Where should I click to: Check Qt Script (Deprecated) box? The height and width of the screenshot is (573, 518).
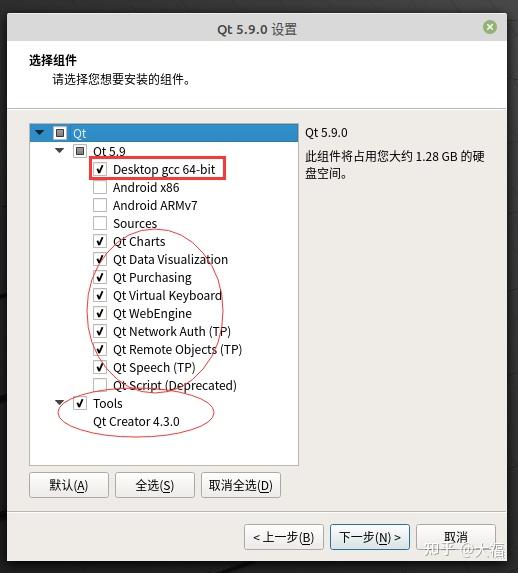[100, 385]
